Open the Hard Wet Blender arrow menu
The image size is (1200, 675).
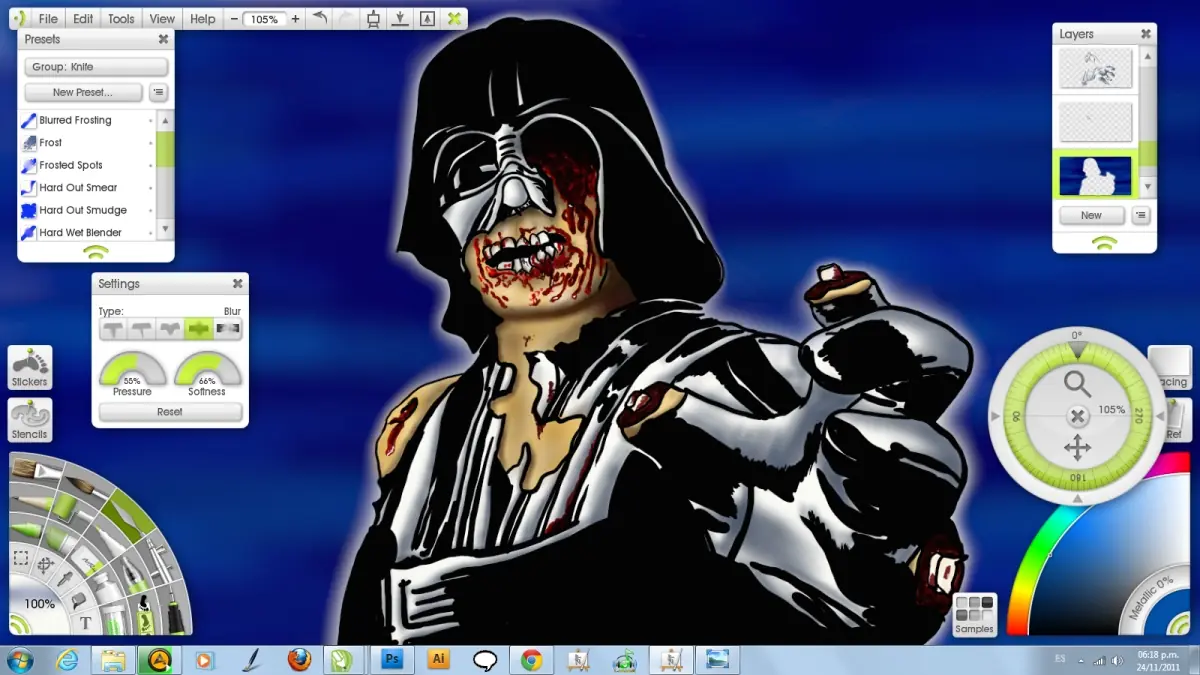point(150,233)
